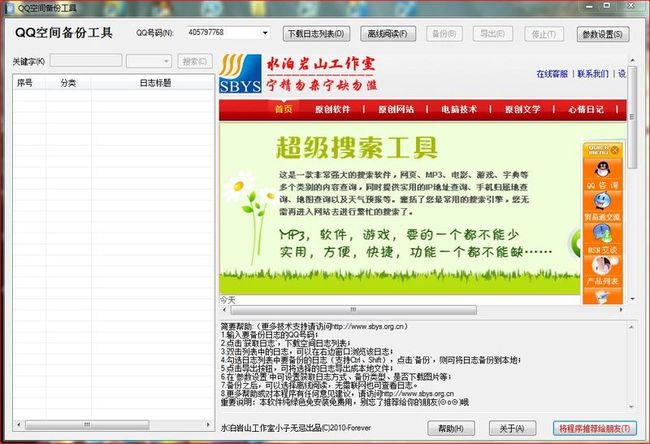The height and width of the screenshot is (444, 650).
Task: Click the 搜索 search button
Action: point(195,61)
